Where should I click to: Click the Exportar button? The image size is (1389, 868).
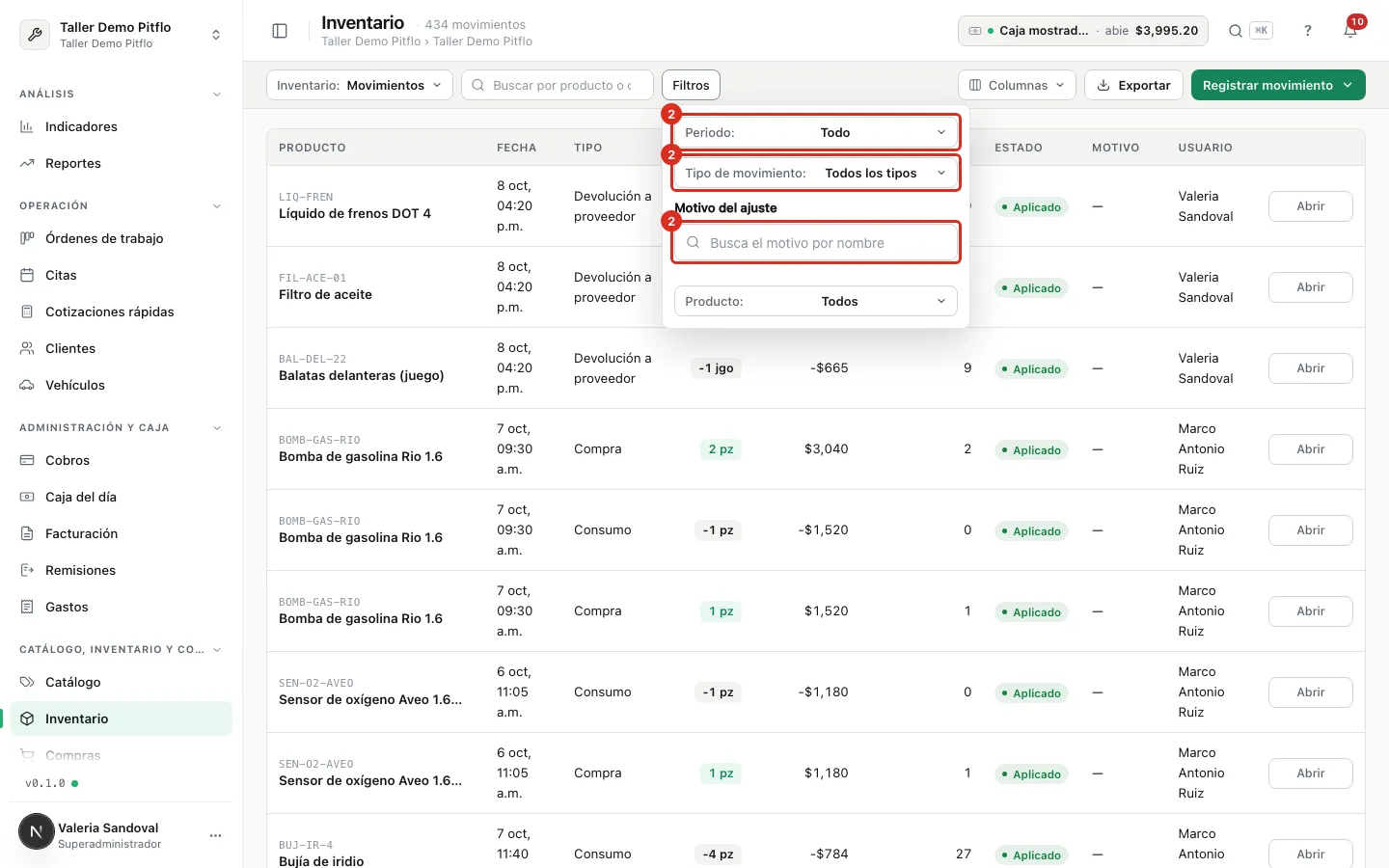(1134, 85)
